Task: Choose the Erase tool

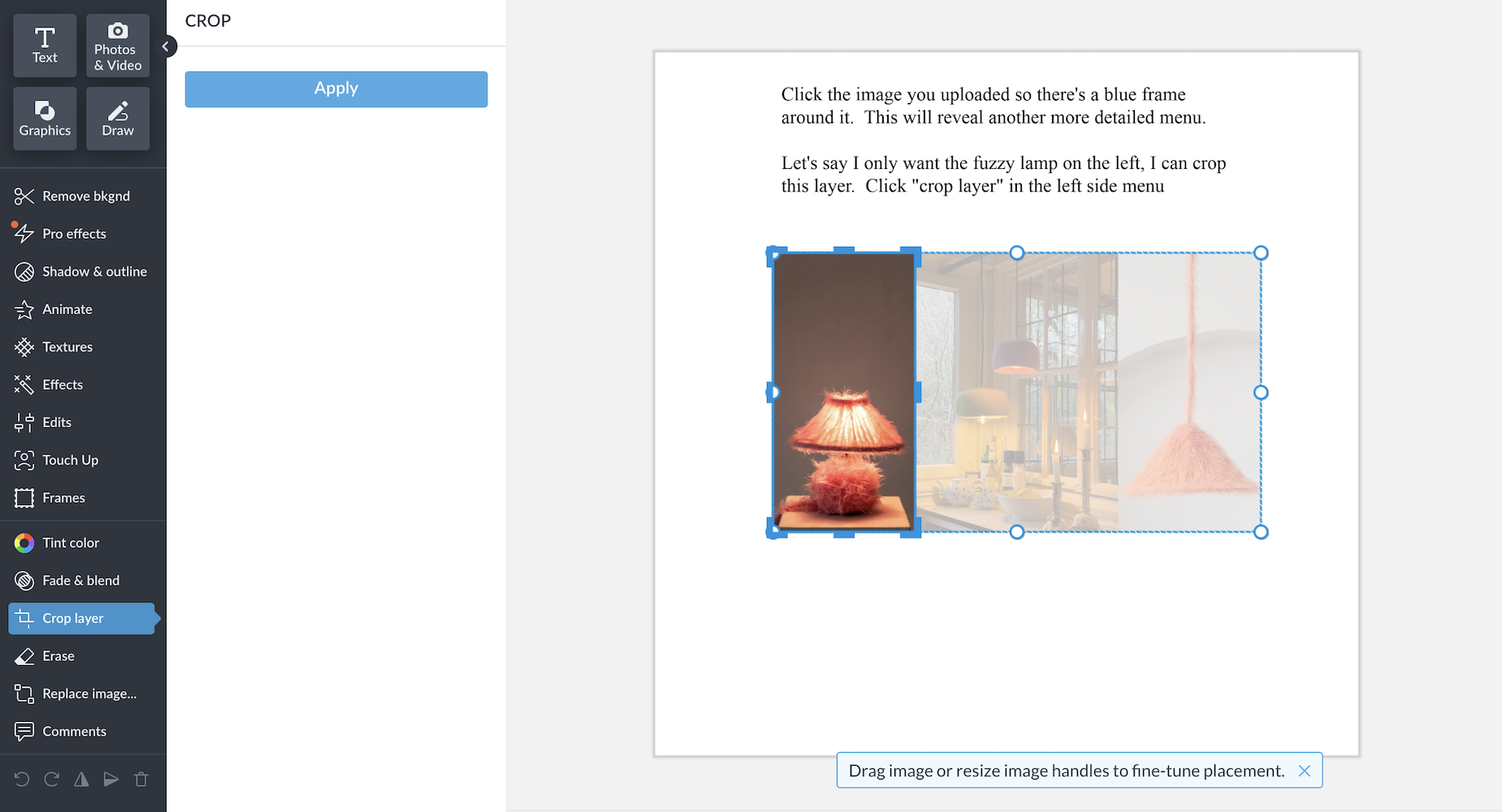Action: point(58,656)
